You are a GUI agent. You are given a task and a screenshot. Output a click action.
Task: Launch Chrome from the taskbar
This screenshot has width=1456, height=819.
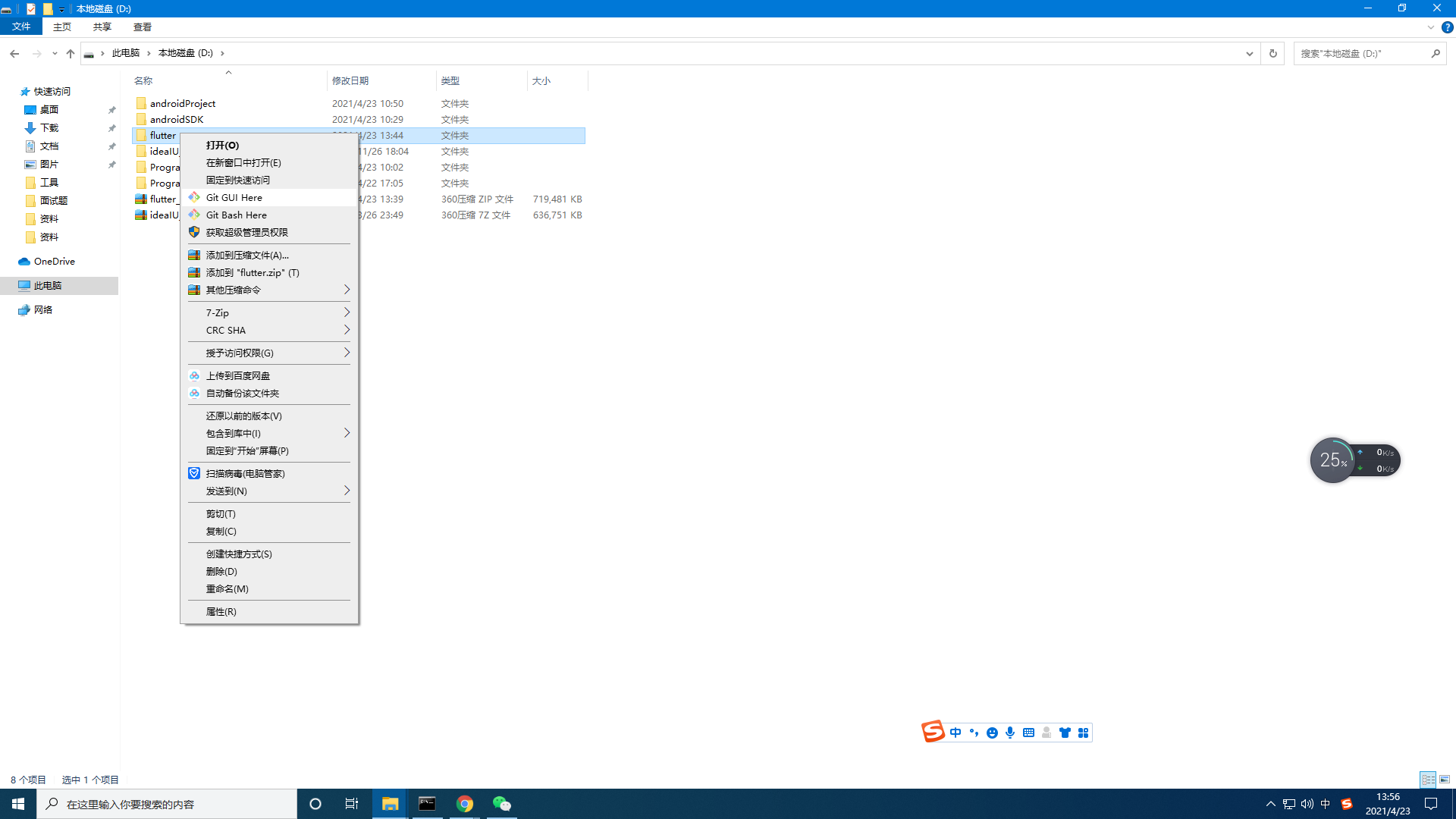[465, 803]
